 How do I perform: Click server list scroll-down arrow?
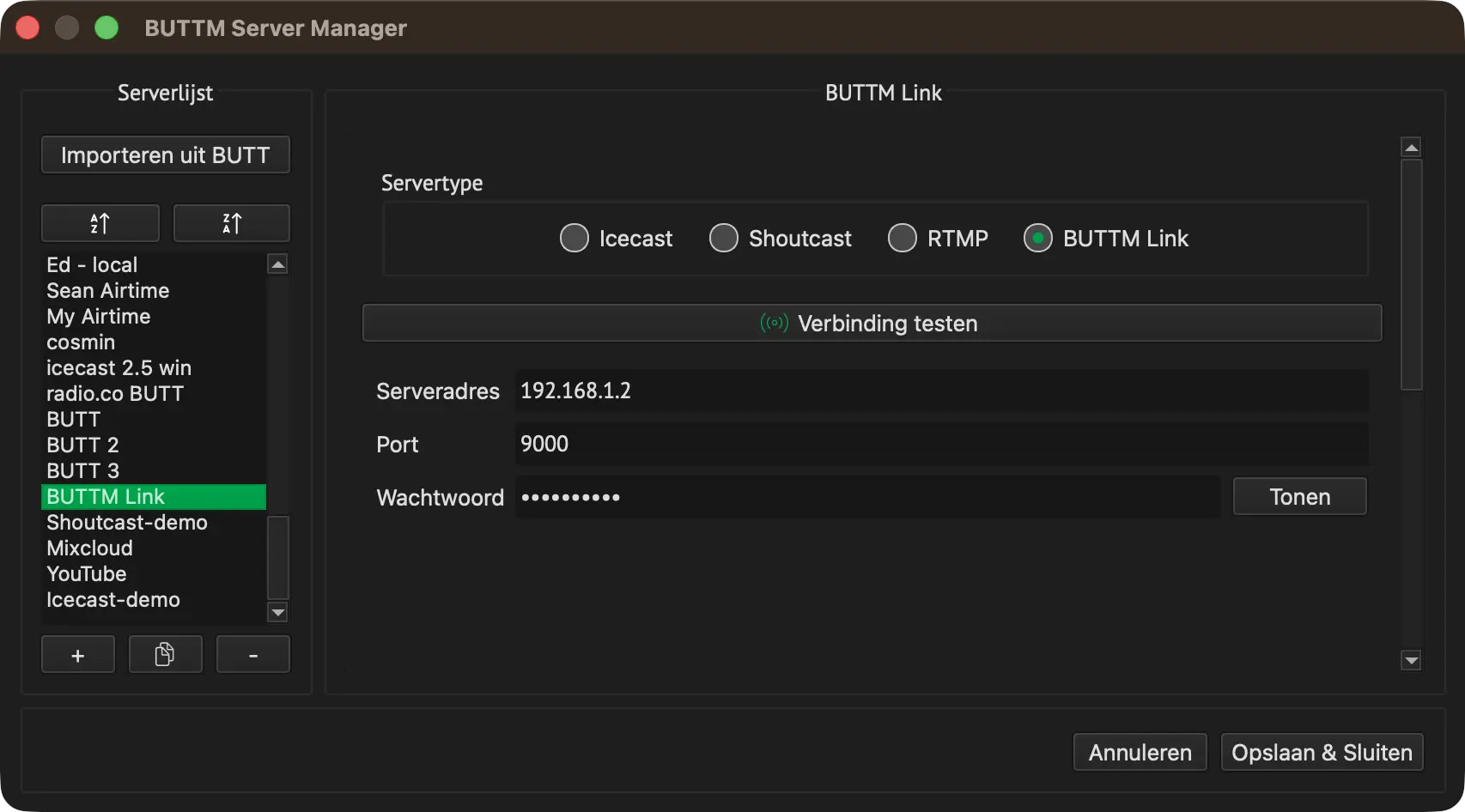pos(277,612)
